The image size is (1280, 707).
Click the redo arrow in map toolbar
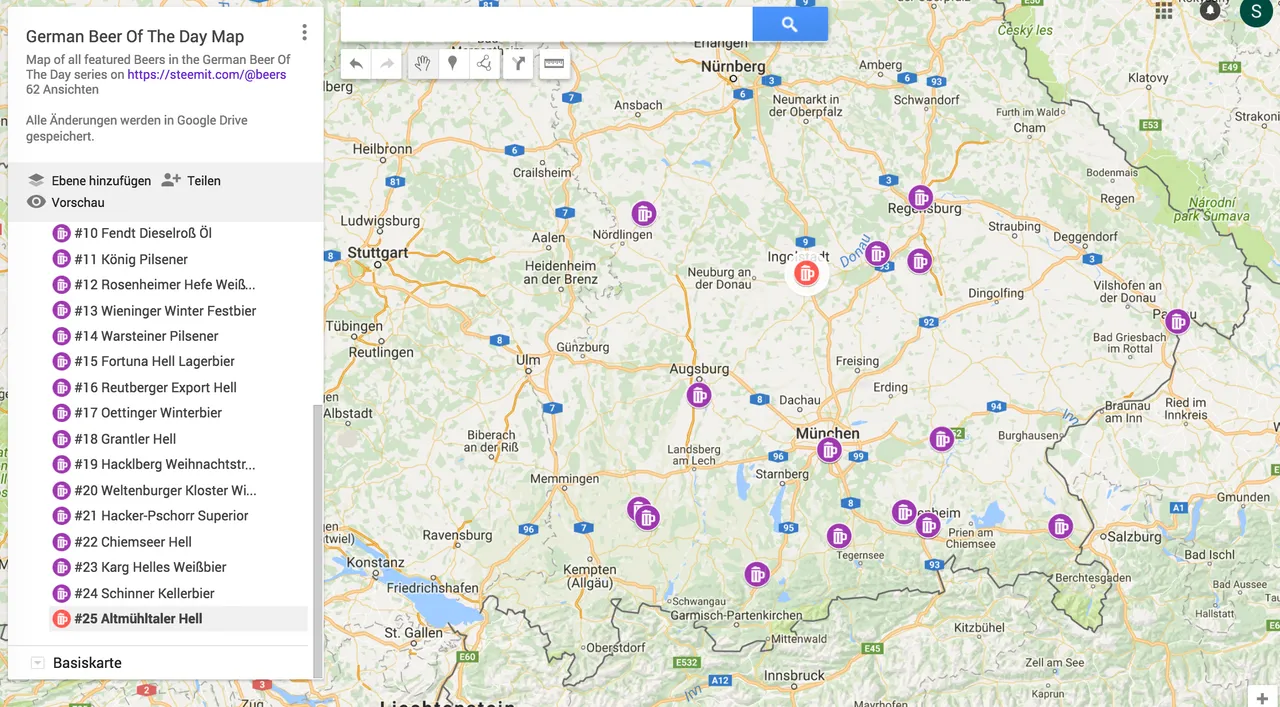tap(386, 64)
